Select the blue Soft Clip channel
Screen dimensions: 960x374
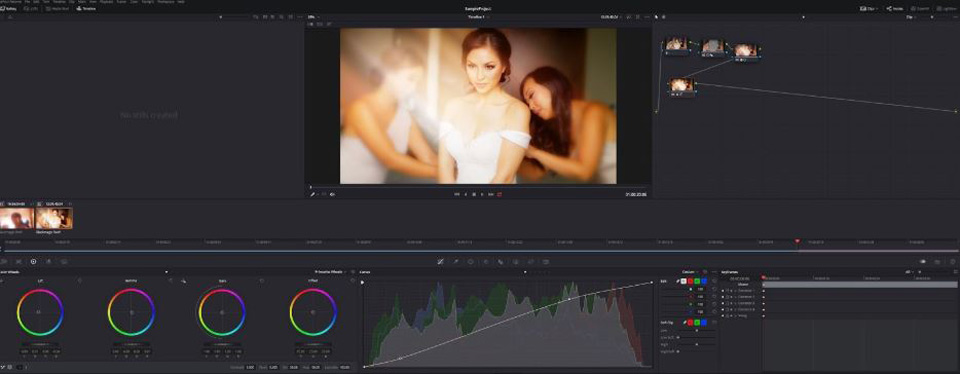[703, 322]
